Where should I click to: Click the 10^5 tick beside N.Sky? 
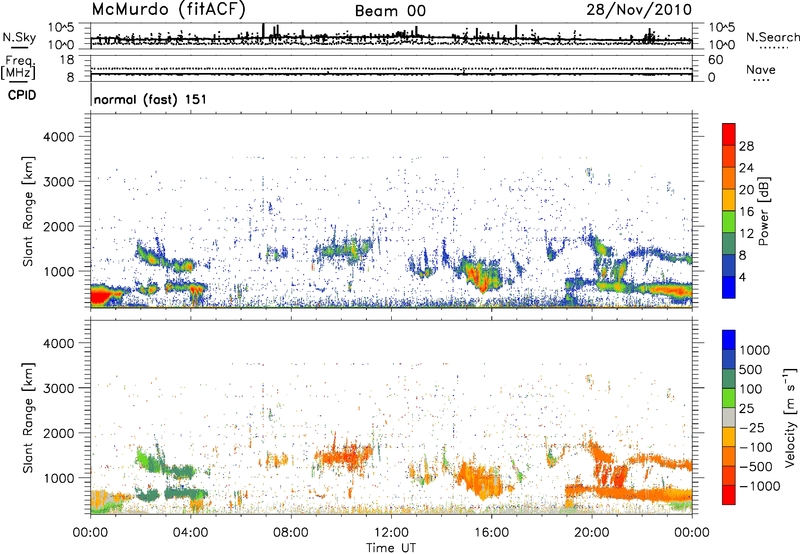61,27
